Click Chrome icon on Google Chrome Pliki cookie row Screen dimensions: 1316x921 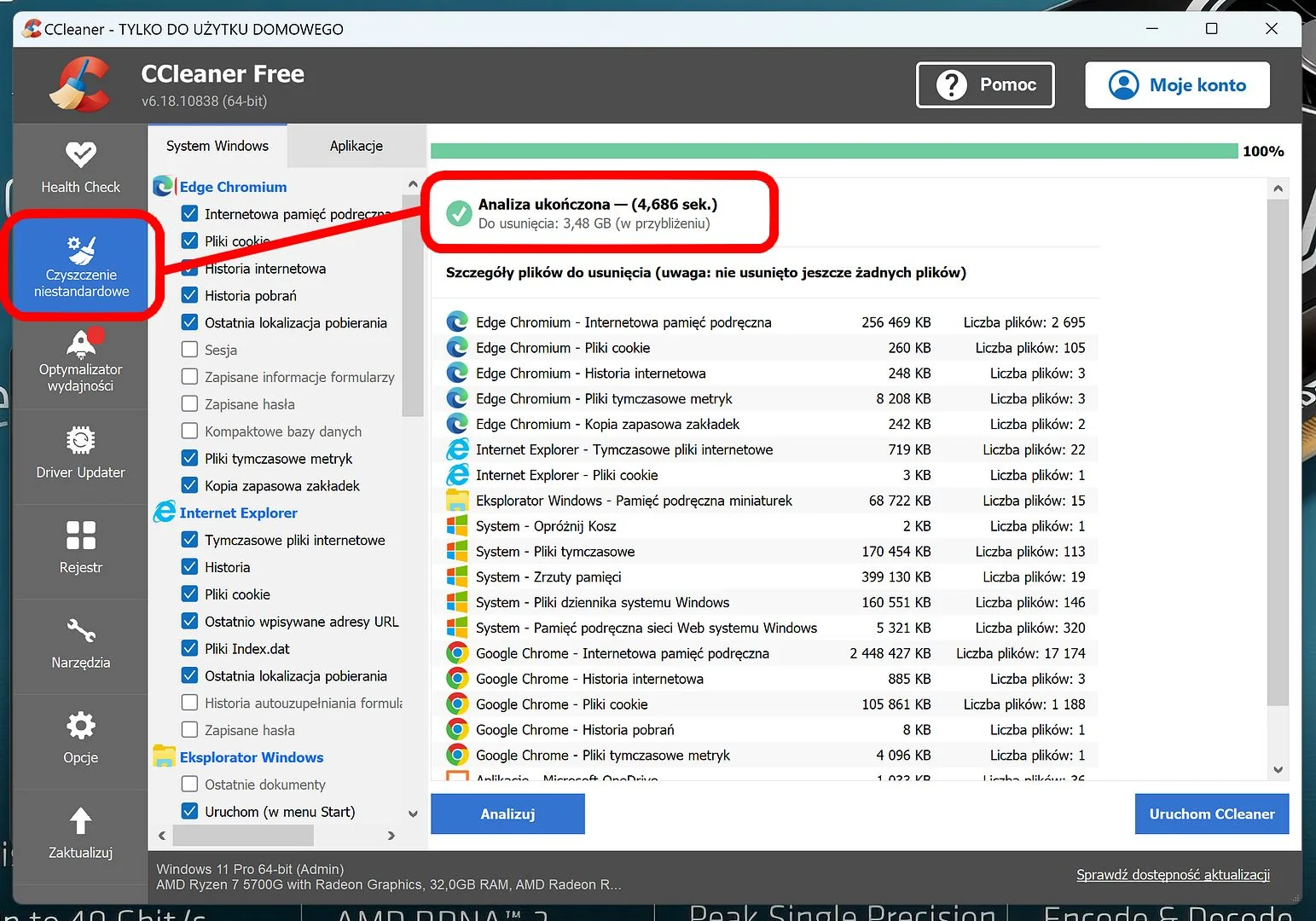457,704
